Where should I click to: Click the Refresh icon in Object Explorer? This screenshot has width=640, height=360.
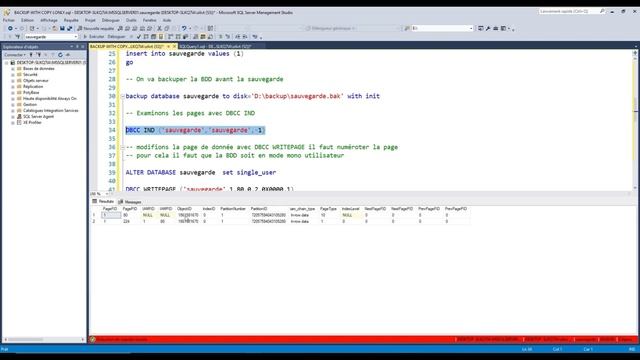point(60,55)
